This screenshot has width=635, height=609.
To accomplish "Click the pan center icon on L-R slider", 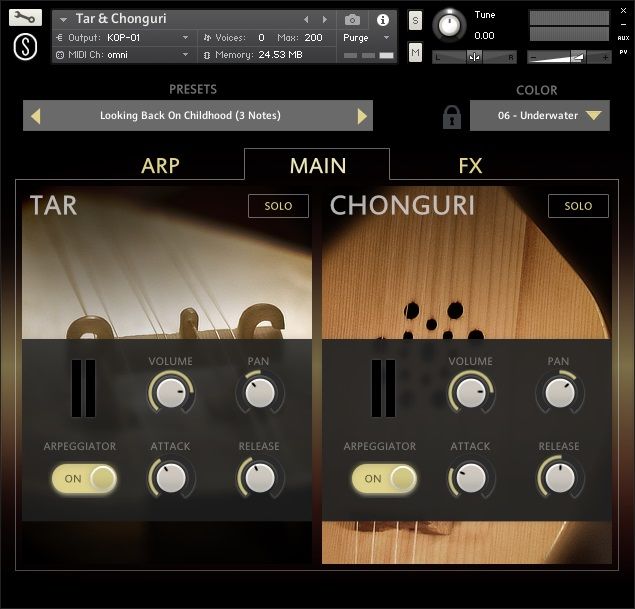I will point(474,57).
